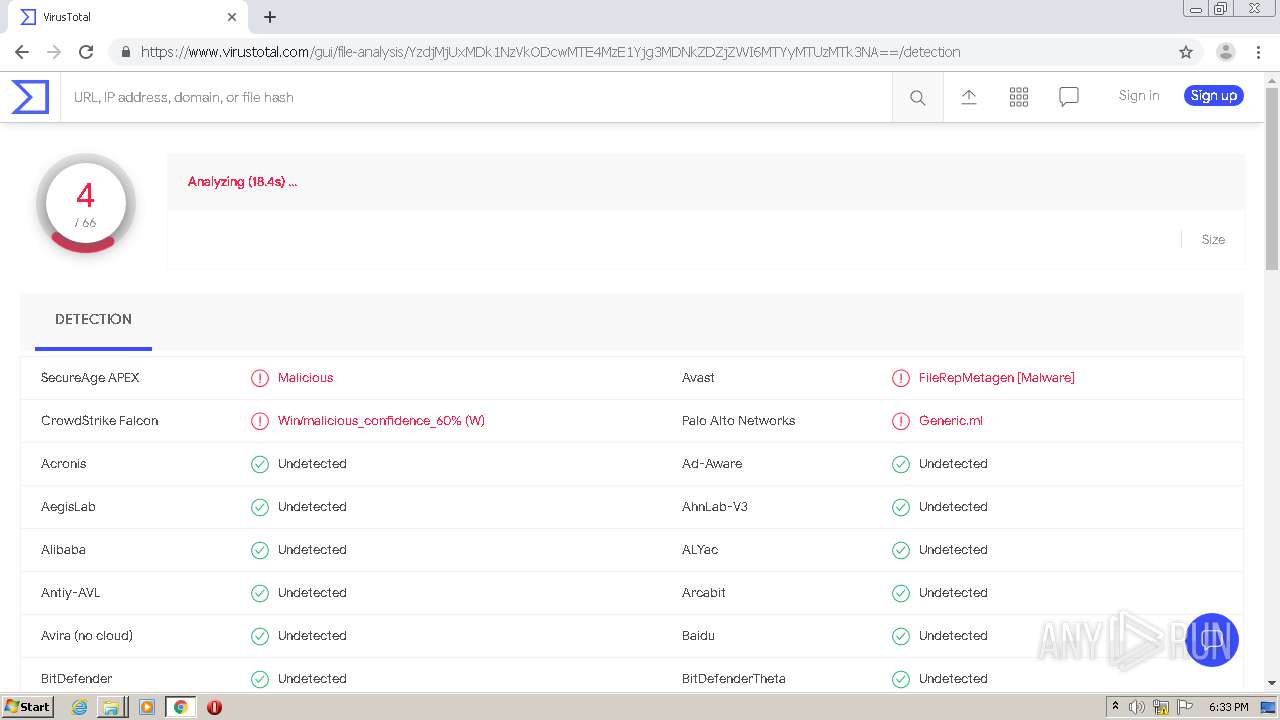1280x720 pixels.
Task: Show hidden tray icons arrow
Action: click(x=1115, y=706)
